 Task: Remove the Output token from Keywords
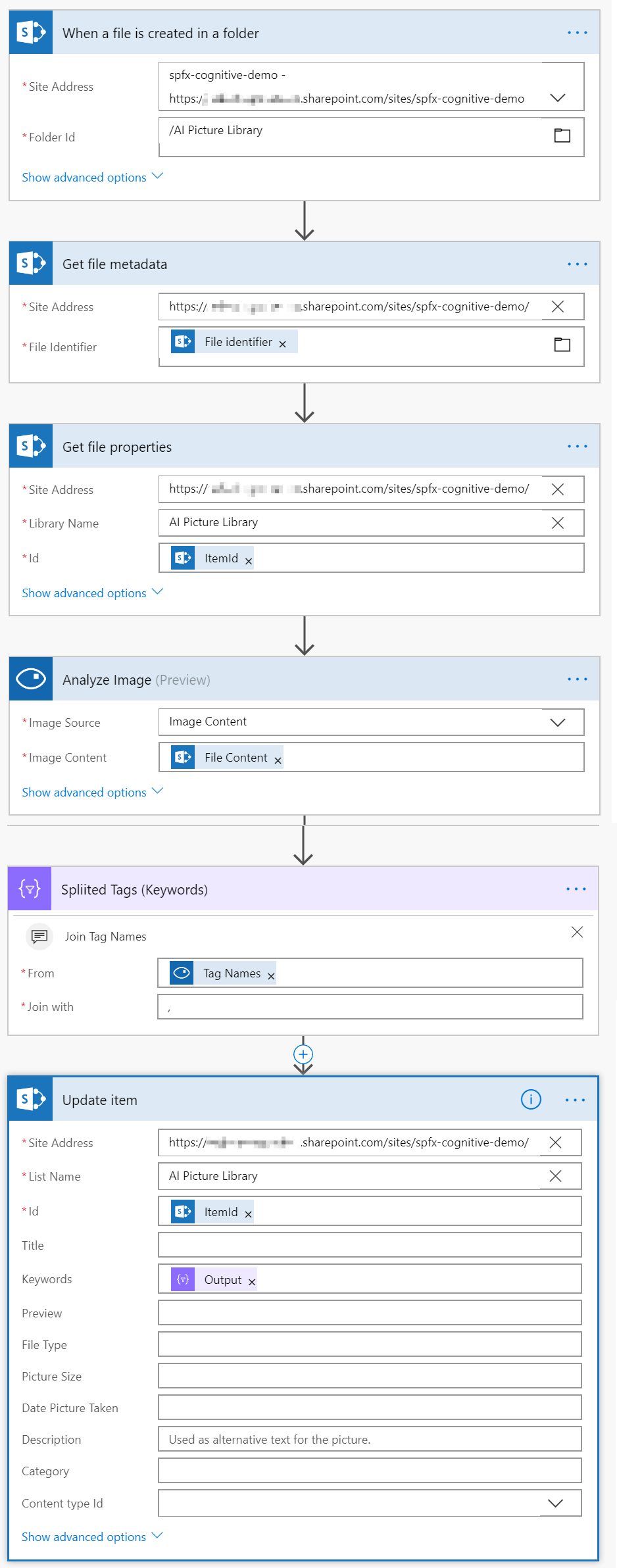(x=252, y=1282)
